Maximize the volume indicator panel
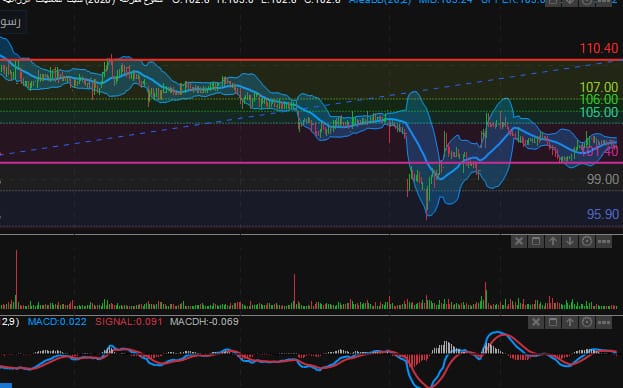Image resolution: width=623 pixels, height=388 pixels. click(536, 241)
